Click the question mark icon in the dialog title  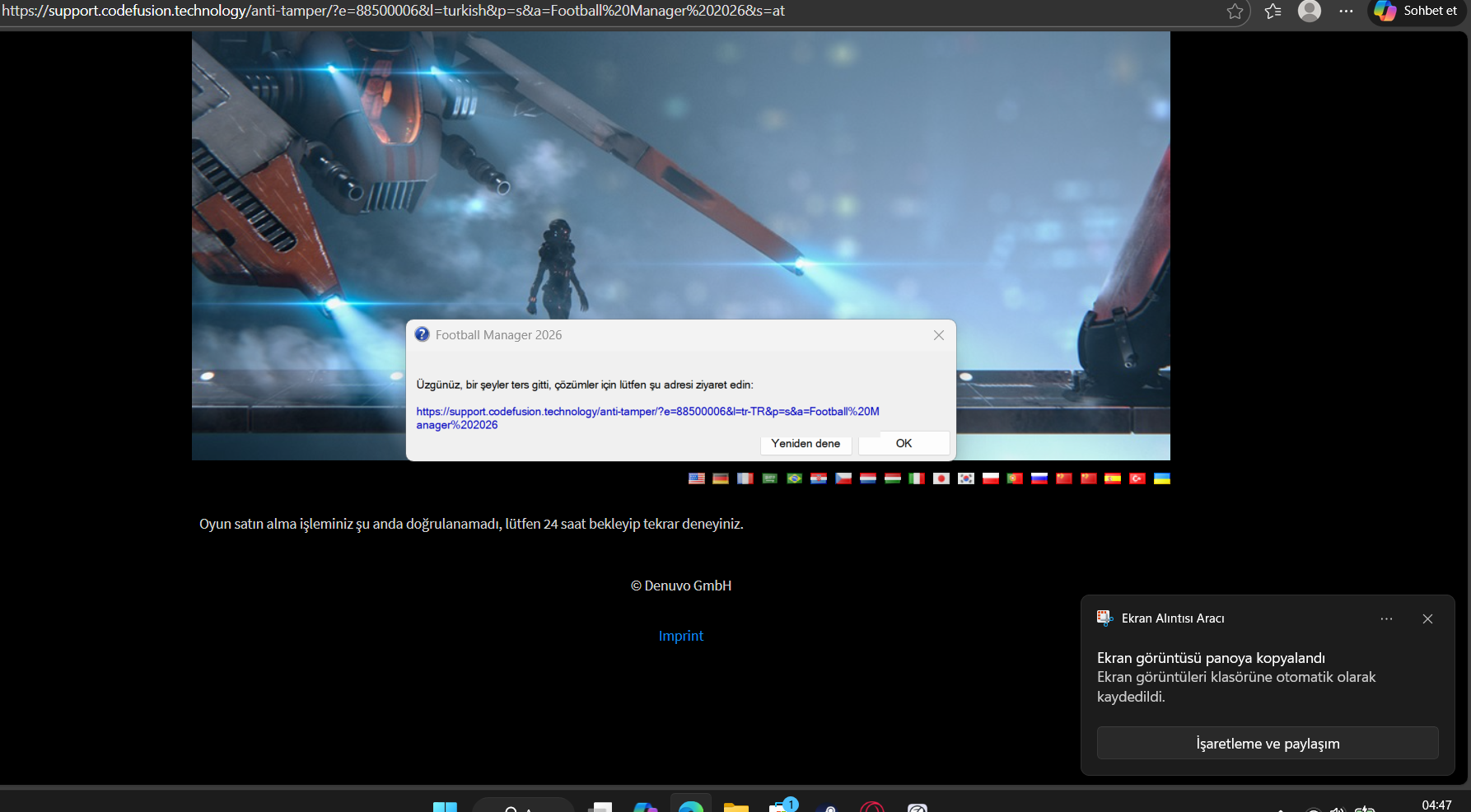[422, 334]
